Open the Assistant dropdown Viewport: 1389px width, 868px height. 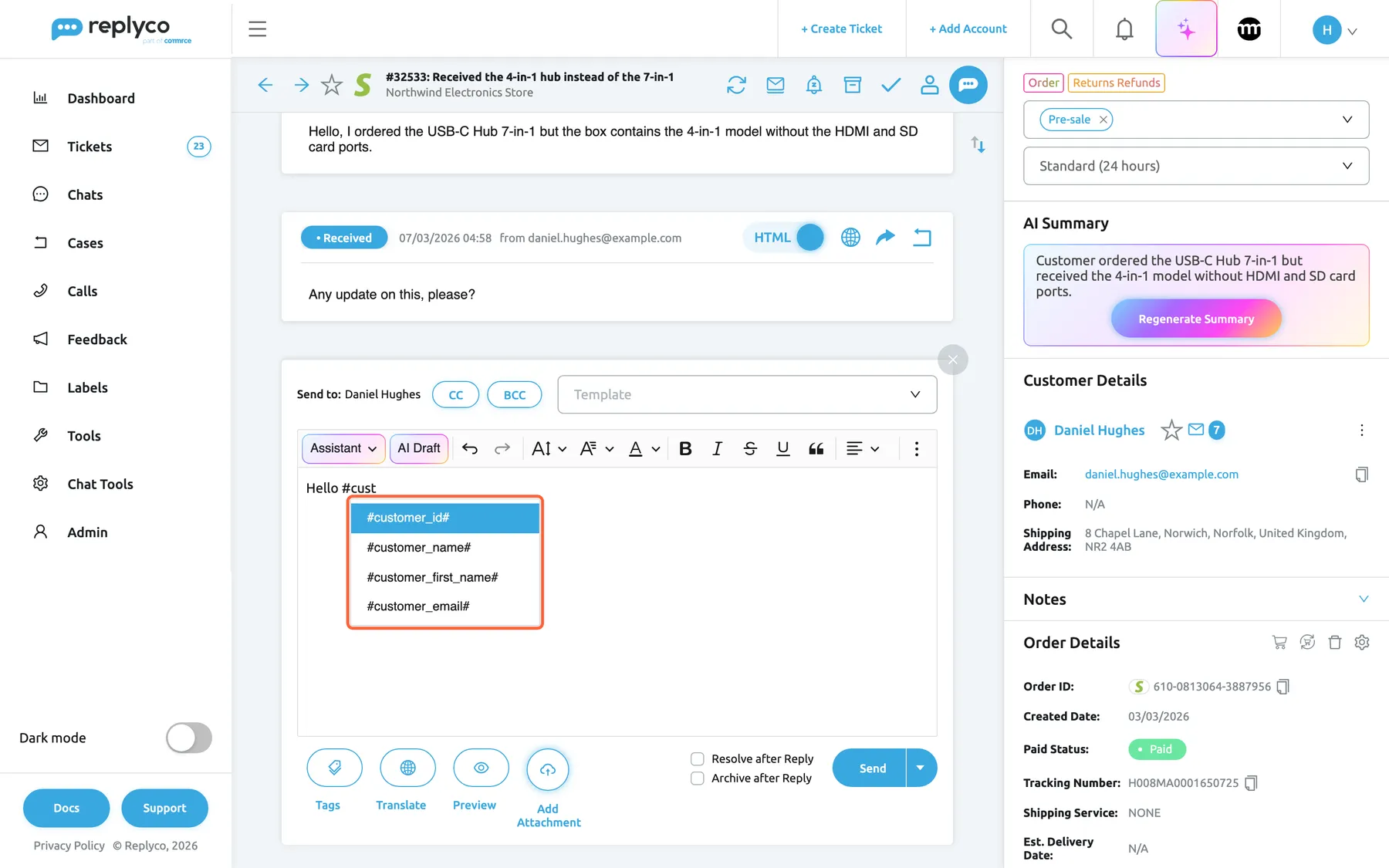coord(343,448)
